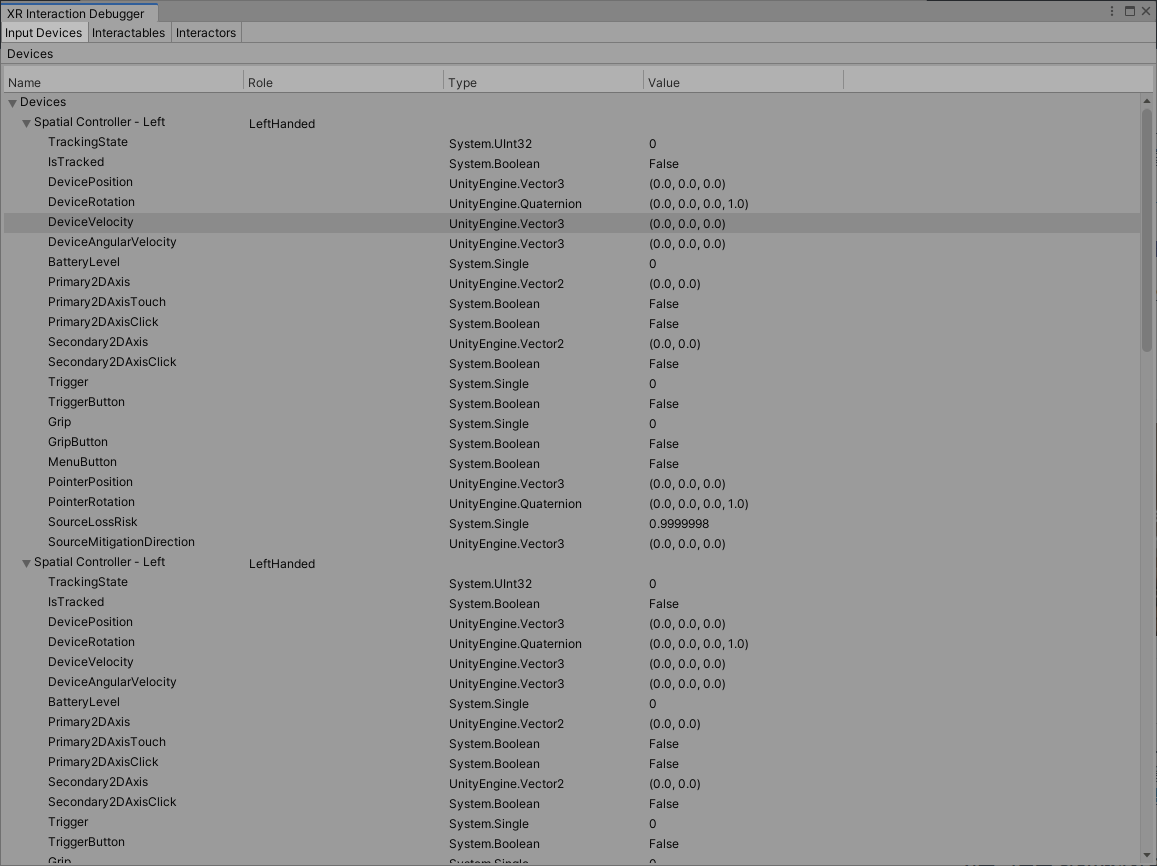Select DeviceVelocity under the second Spatial Controller
This screenshot has height=866, width=1161.
[572, 663]
